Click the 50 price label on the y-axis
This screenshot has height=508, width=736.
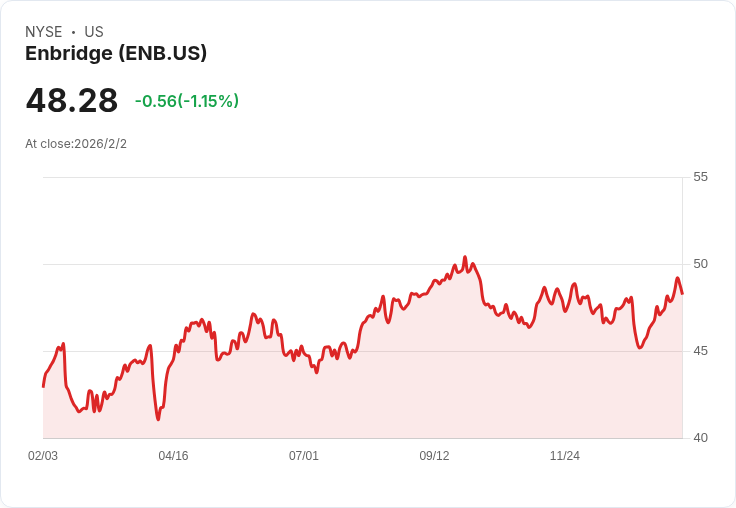700,264
